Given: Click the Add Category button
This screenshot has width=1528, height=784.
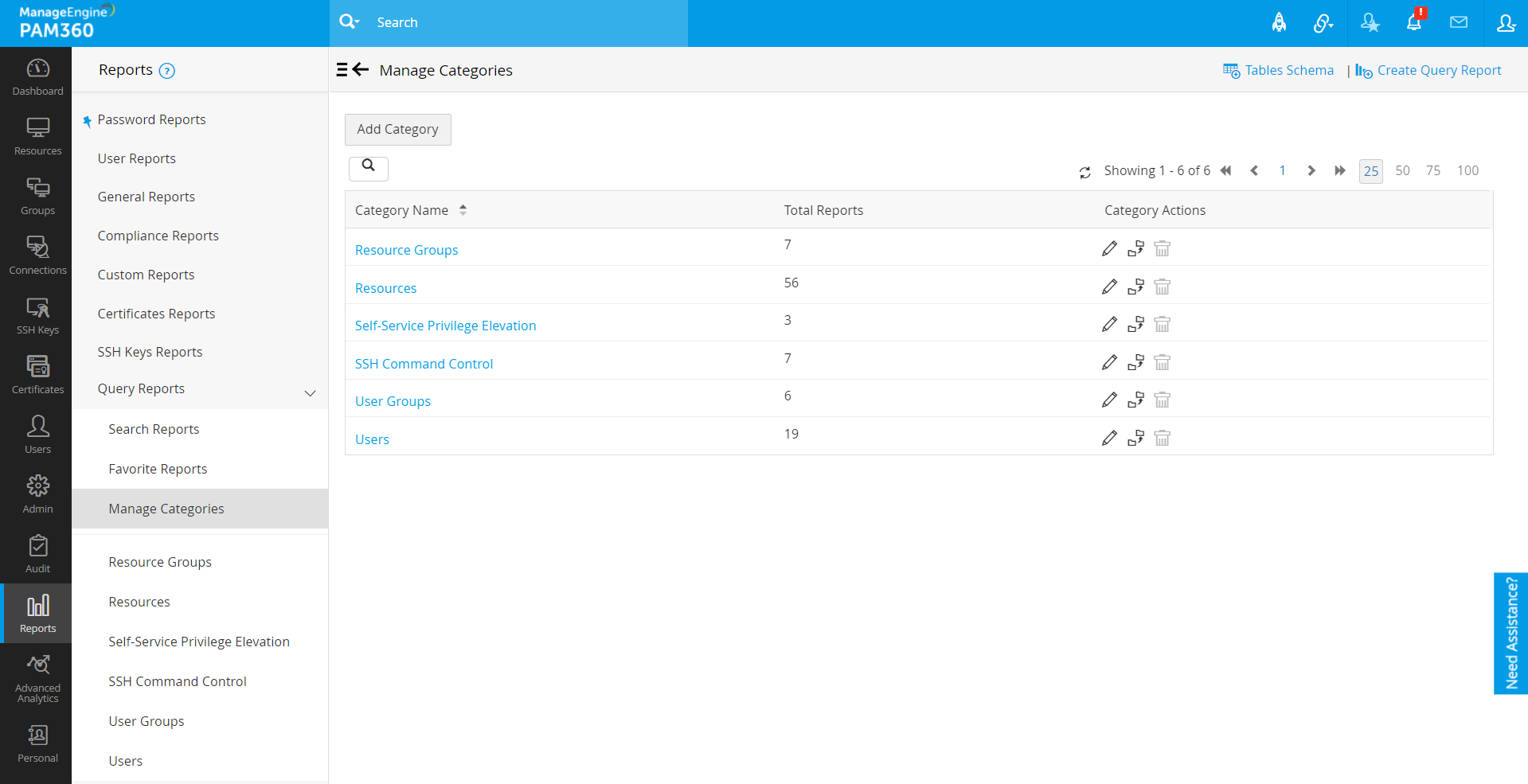Looking at the screenshot, I should click(397, 130).
